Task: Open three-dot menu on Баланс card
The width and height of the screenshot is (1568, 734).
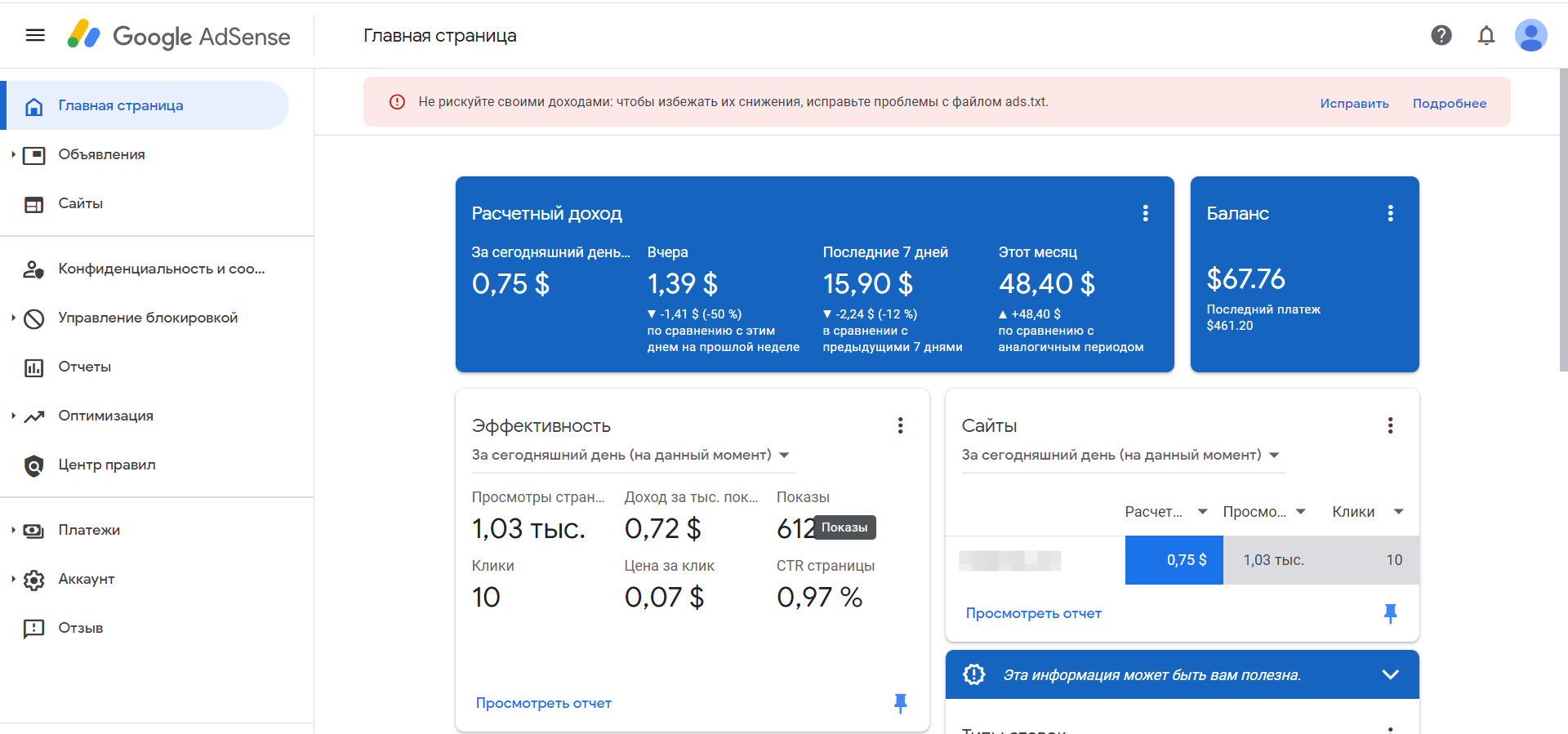Action: (1390, 213)
